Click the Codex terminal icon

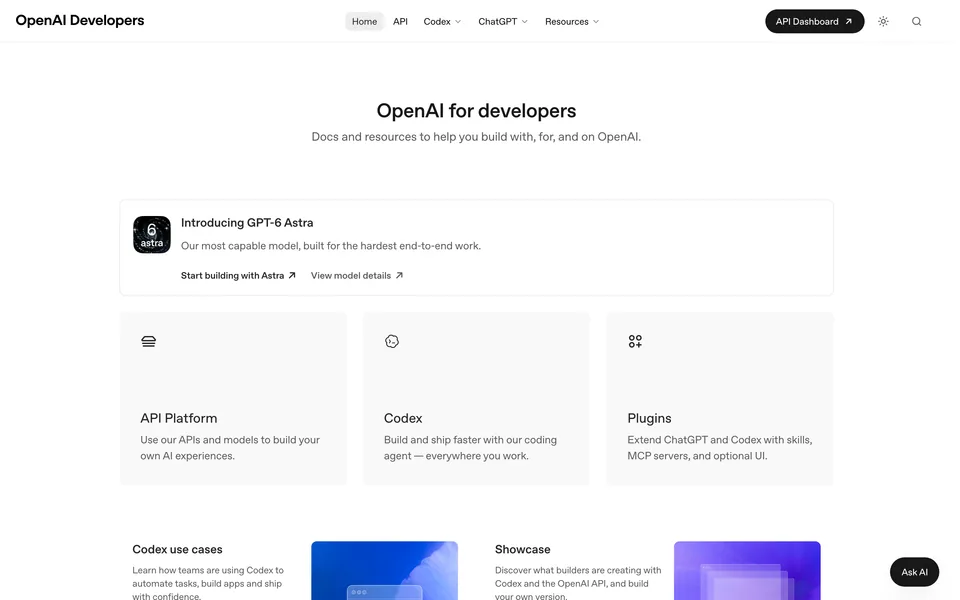pyautogui.click(x=392, y=341)
